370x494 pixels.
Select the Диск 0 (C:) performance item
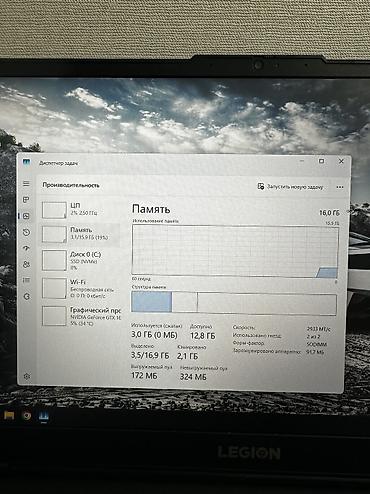[80, 261]
